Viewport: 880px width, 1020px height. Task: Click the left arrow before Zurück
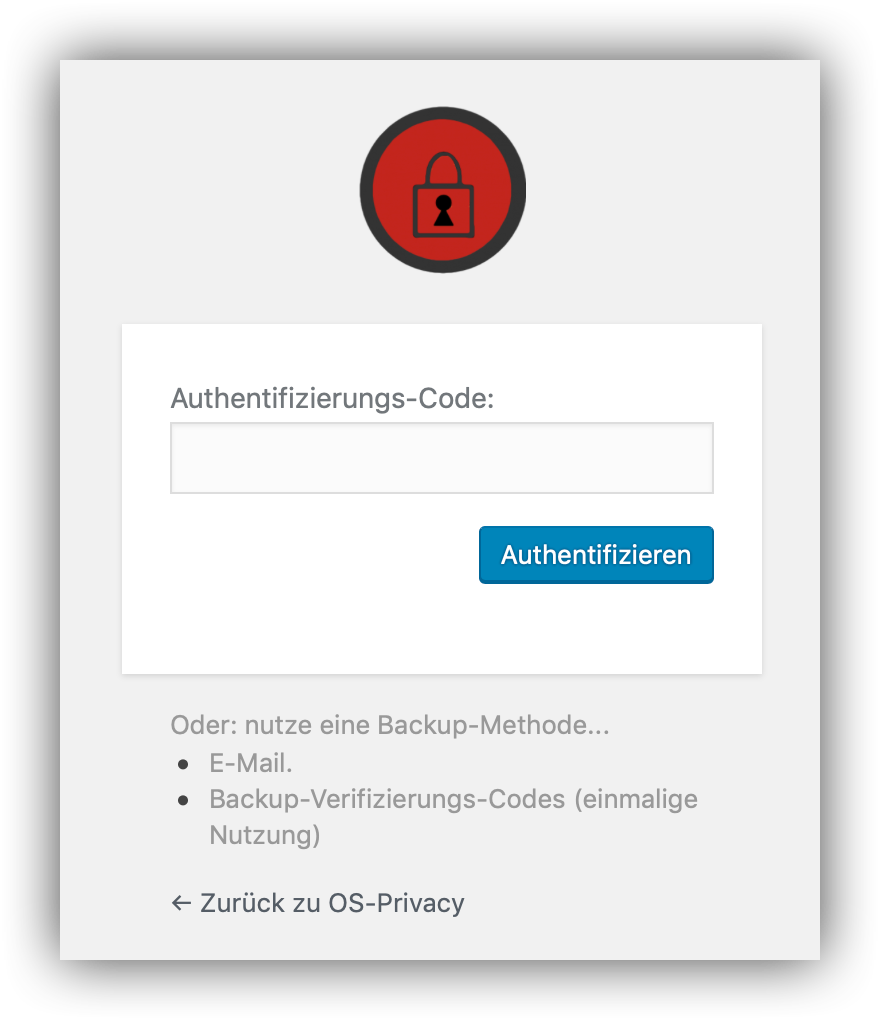(x=181, y=903)
